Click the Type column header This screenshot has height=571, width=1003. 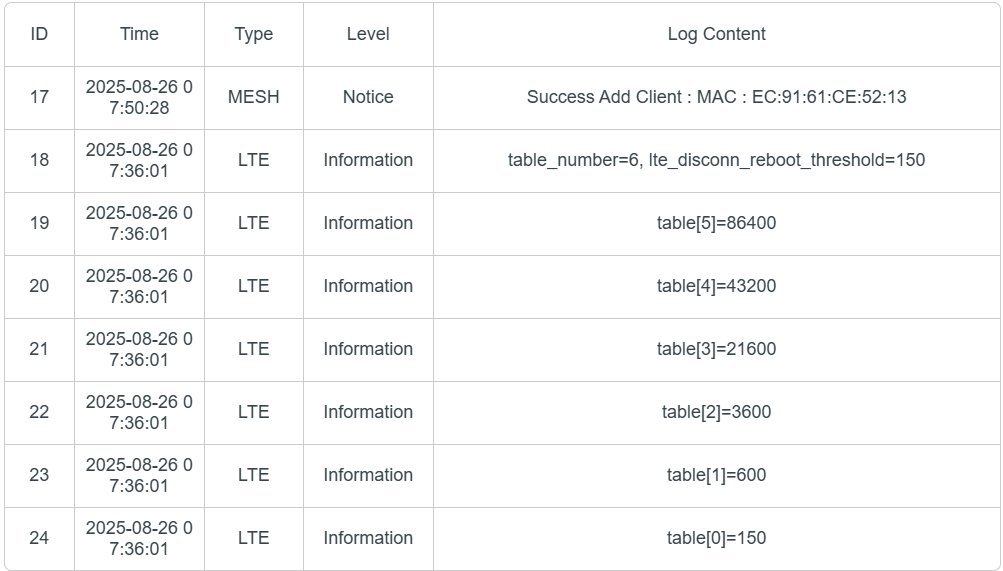[254, 34]
